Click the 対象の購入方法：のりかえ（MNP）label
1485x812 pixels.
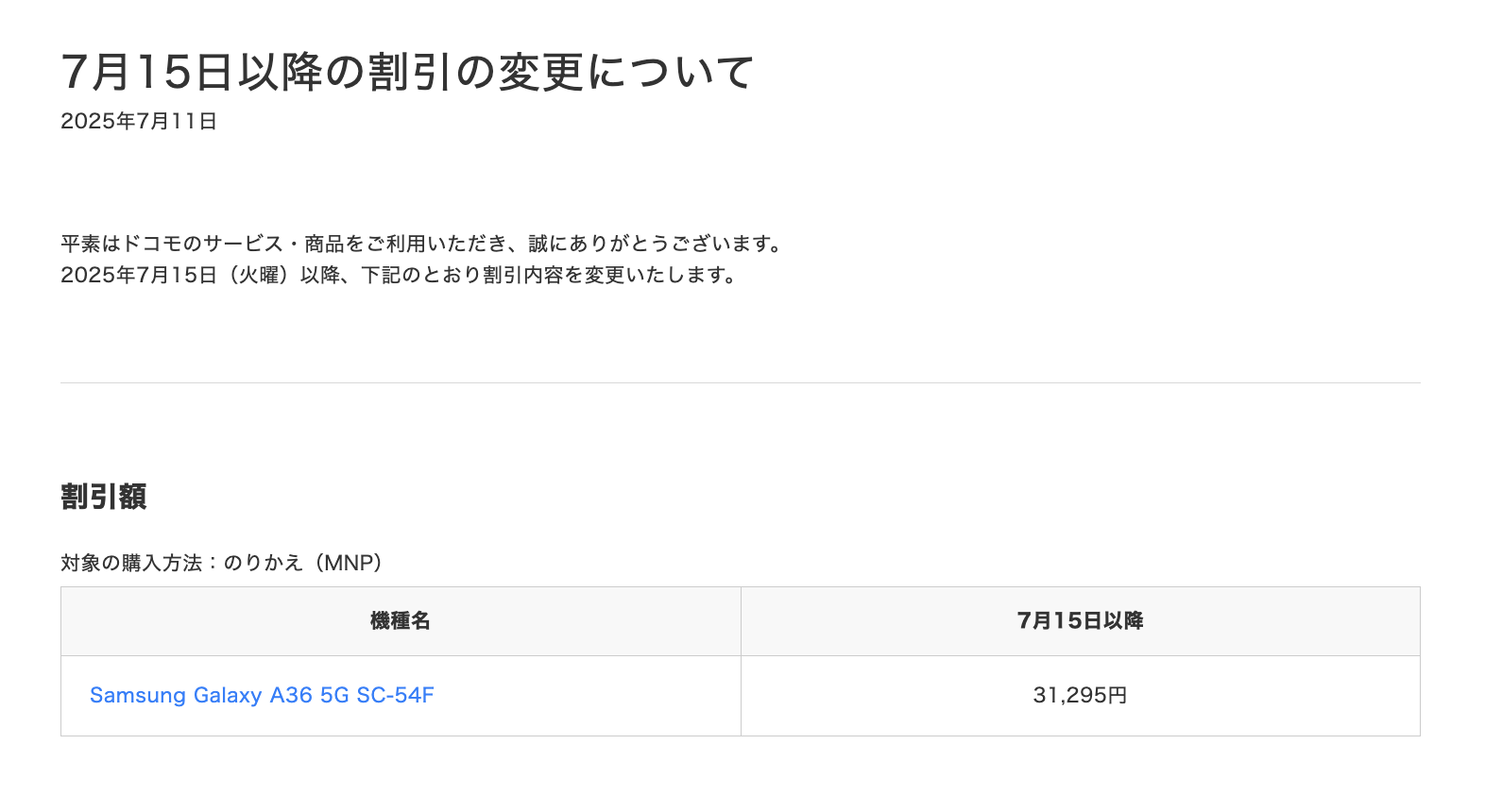(222, 563)
